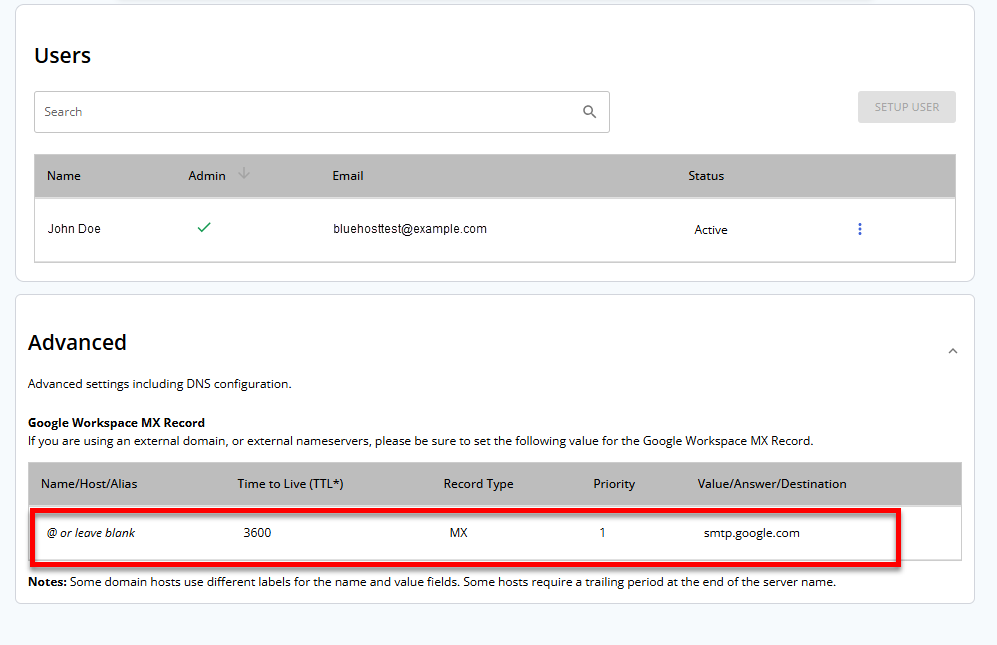Viewport: 997px width, 645px height.
Task: Click the Notes text below the table
Action: [x=432, y=581]
